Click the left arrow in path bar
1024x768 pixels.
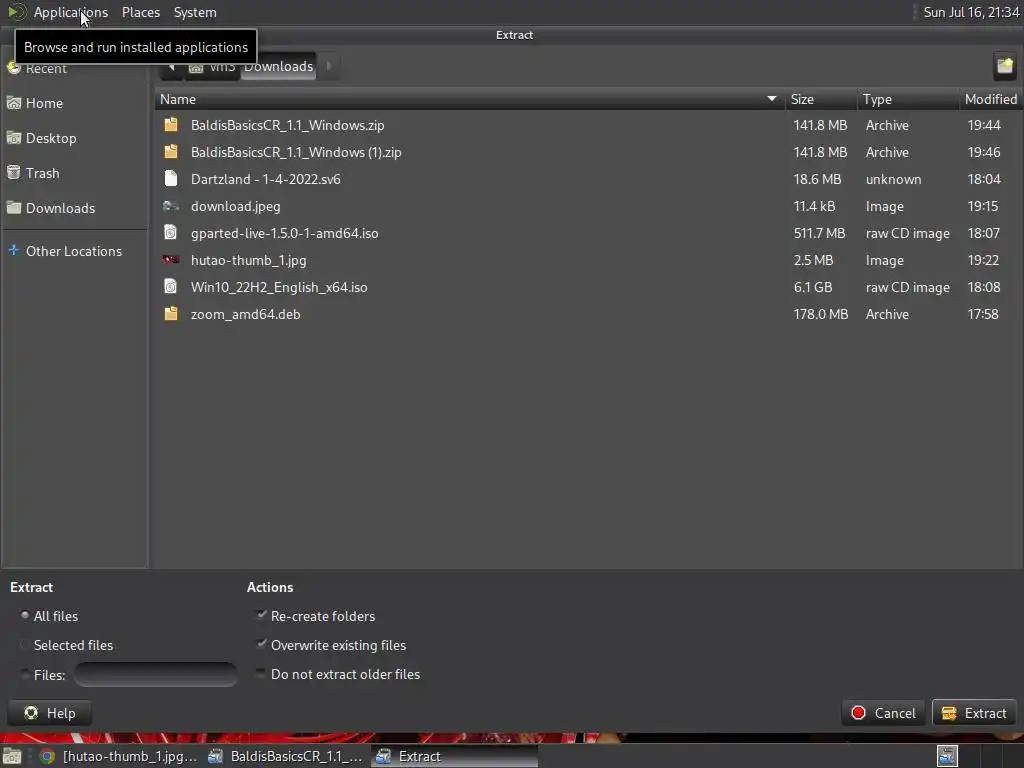click(x=172, y=66)
